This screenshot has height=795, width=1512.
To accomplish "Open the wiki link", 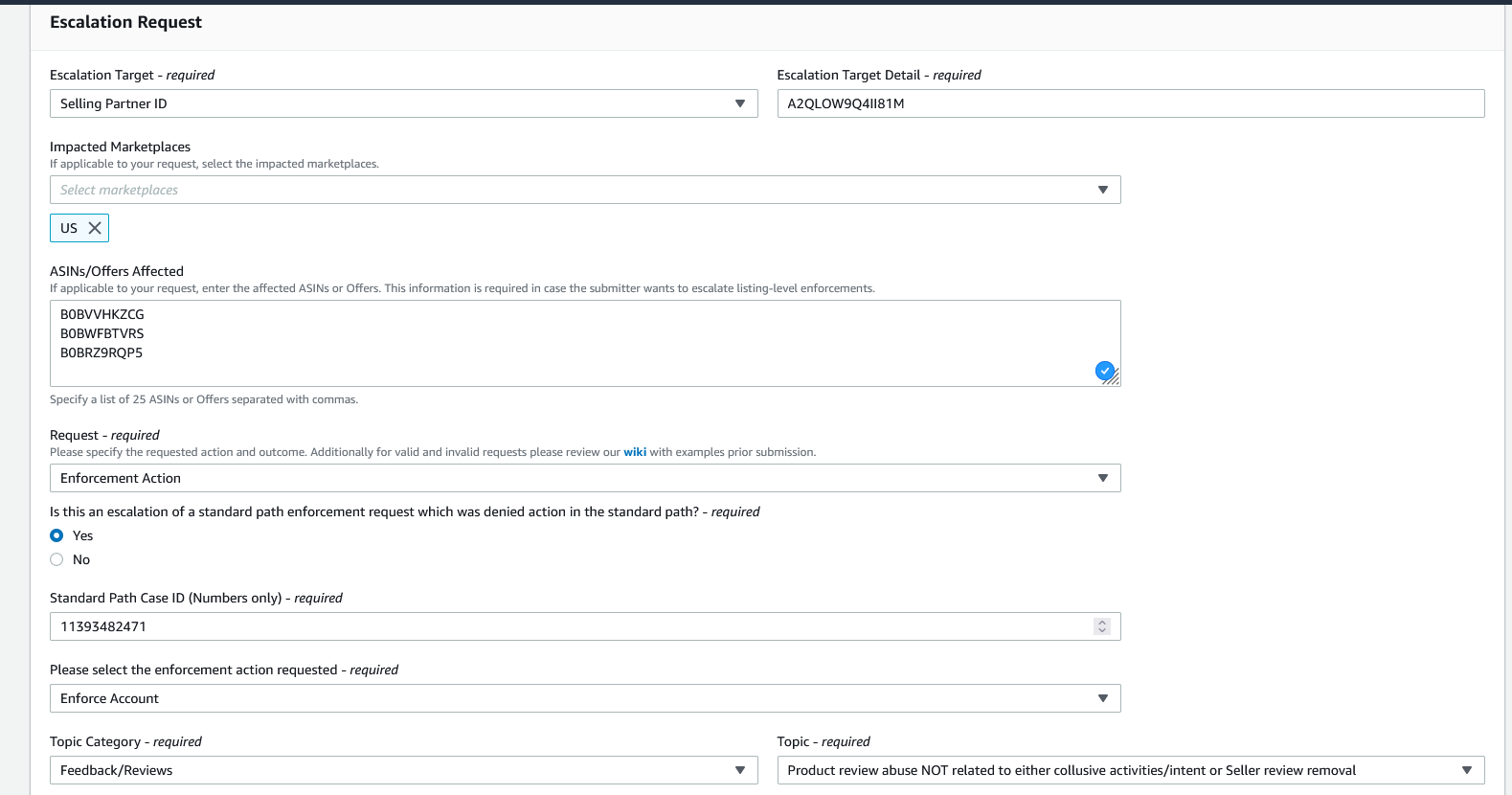I will [635, 452].
